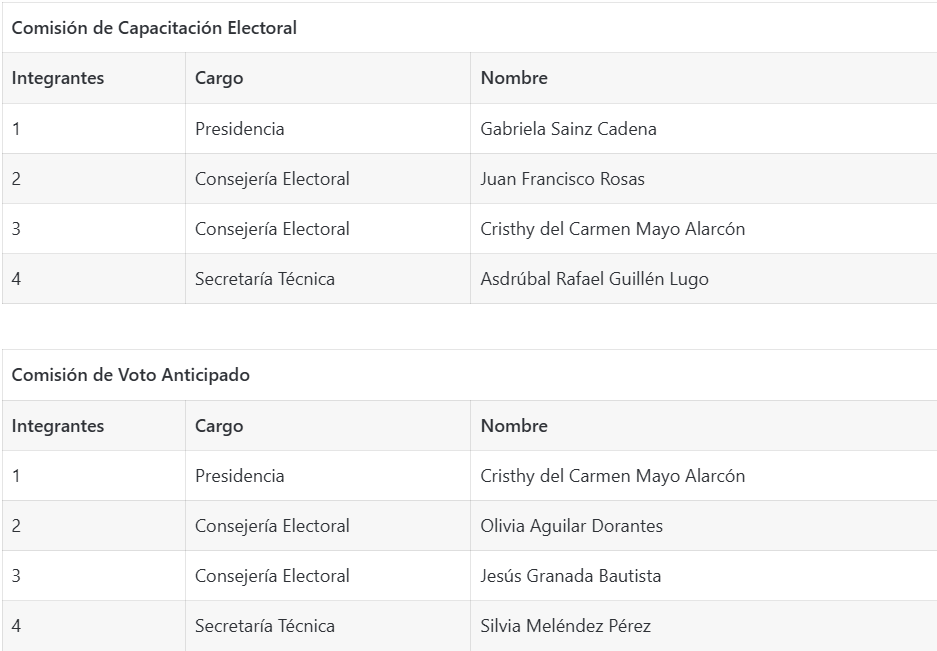Click Cargo header in Voto Anticipado table
The height and width of the screenshot is (651, 937).
click(x=219, y=426)
